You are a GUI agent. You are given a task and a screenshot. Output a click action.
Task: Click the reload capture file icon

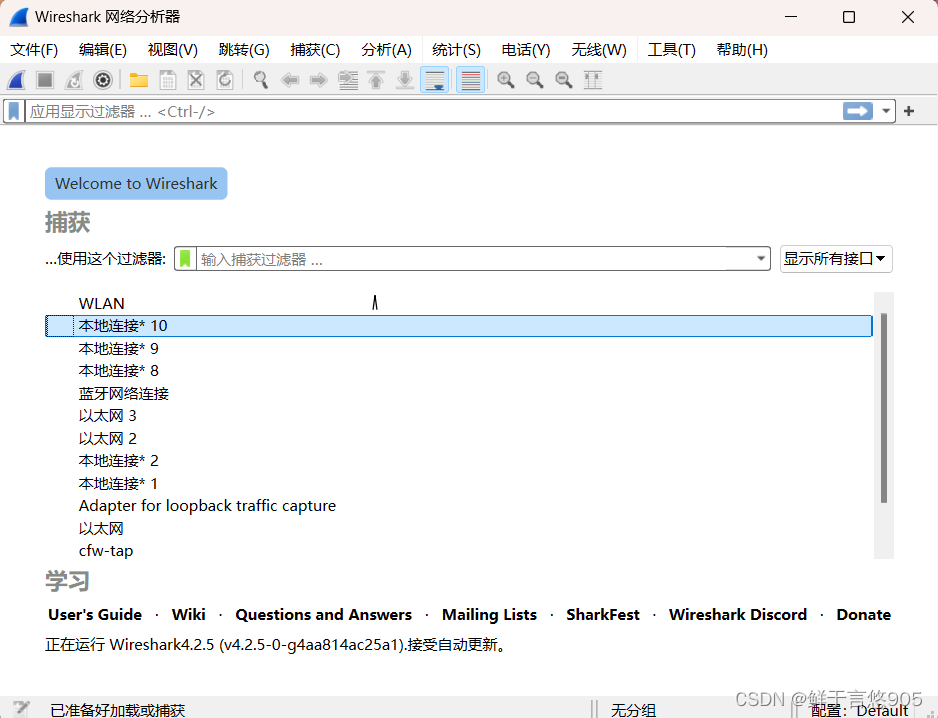tap(225, 80)
